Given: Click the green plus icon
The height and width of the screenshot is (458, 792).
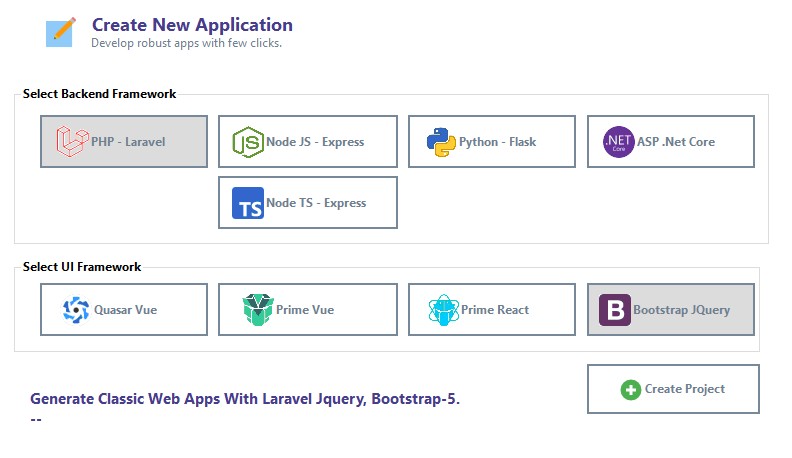Looking at the screenshot, I should (630, 390).
